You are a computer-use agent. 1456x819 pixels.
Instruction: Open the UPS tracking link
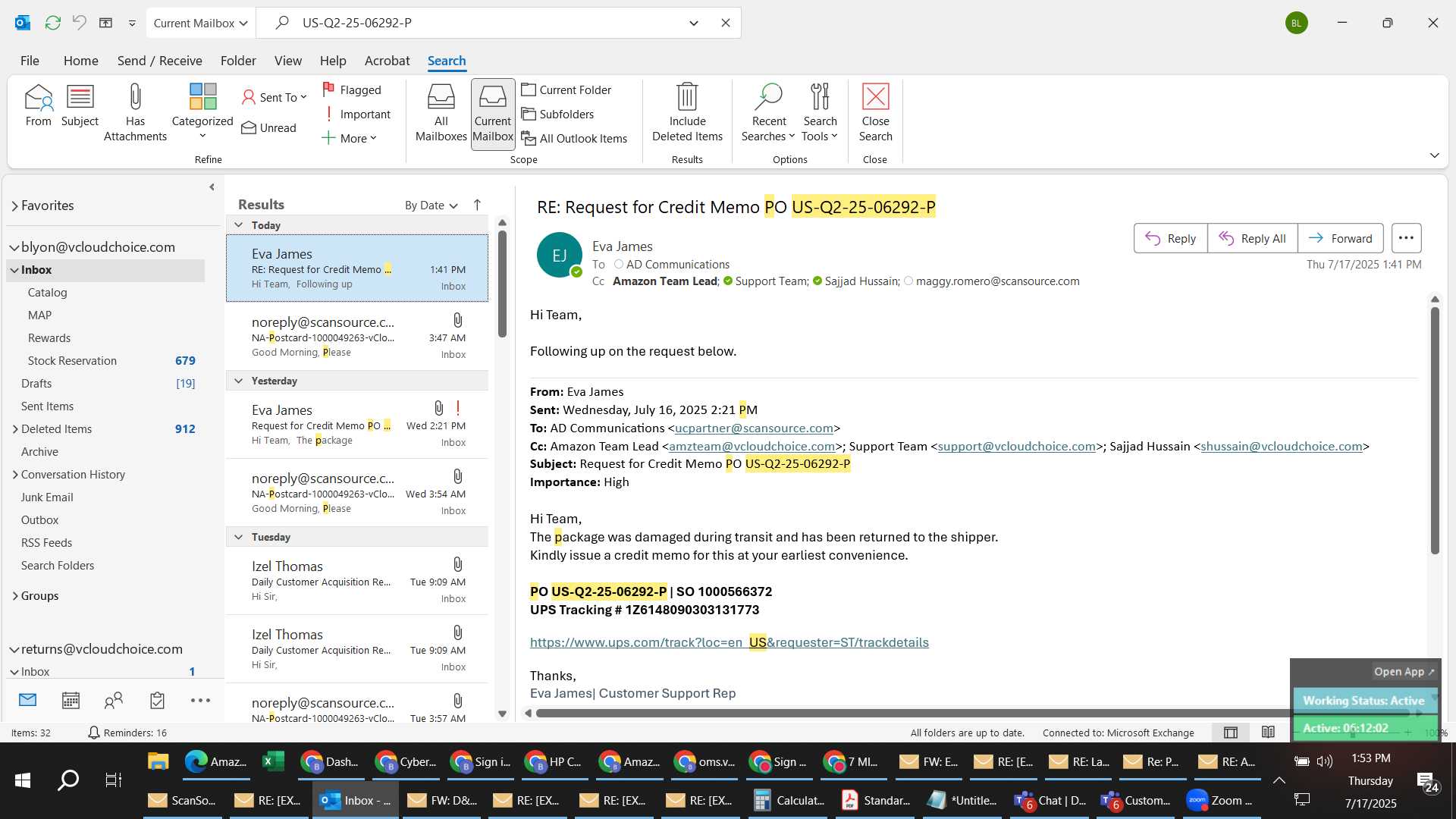click(729, 642)
